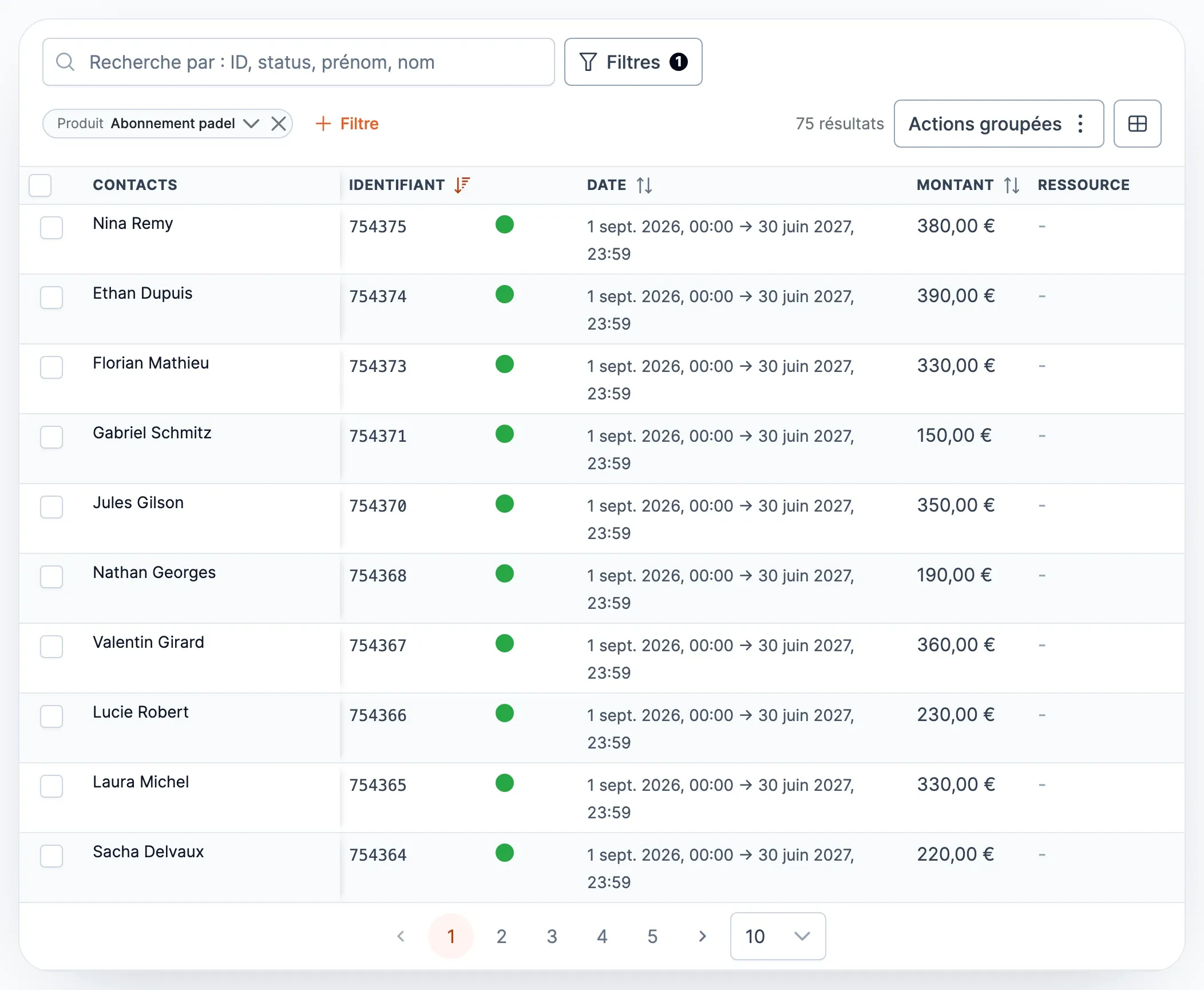Click contact name Nathan Georges
The width and height of the screenshot is (1204, 990).
coord(155,572)
